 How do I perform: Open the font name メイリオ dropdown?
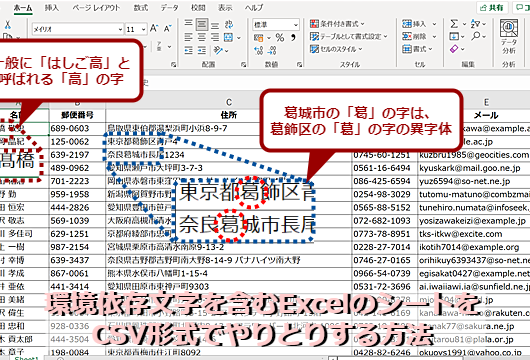pos(120,29)
